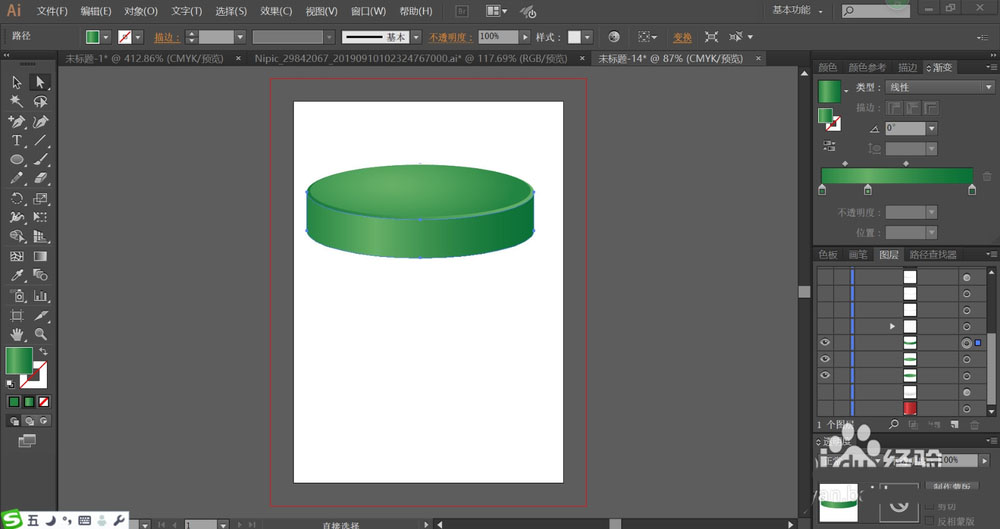Toggle eye on second green shape layer
Image resolution: width=1000 pixels, height=529 pixels.
(x=825, y=359)
